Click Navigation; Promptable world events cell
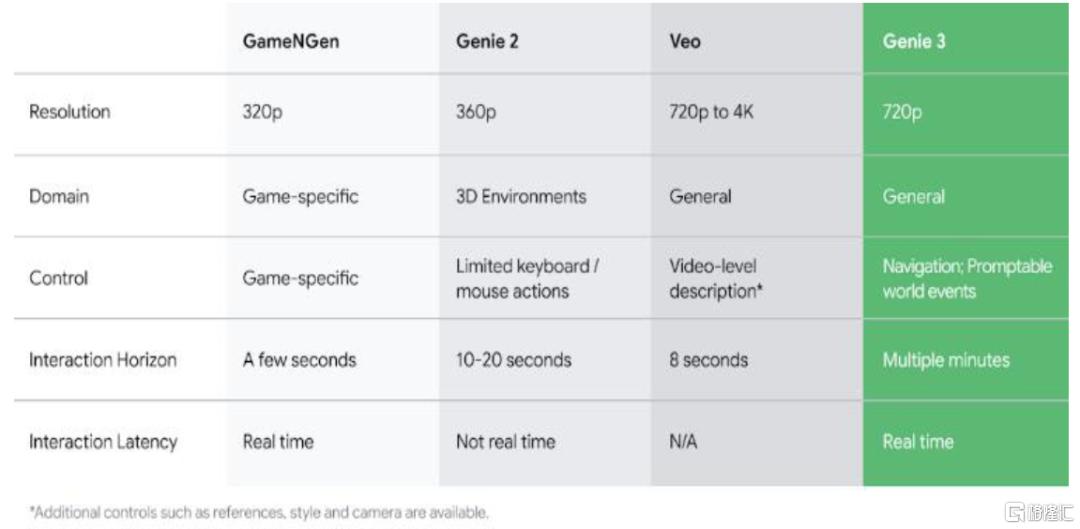The width and height of the screenshot is (1080, 529). tap(967, 278)
